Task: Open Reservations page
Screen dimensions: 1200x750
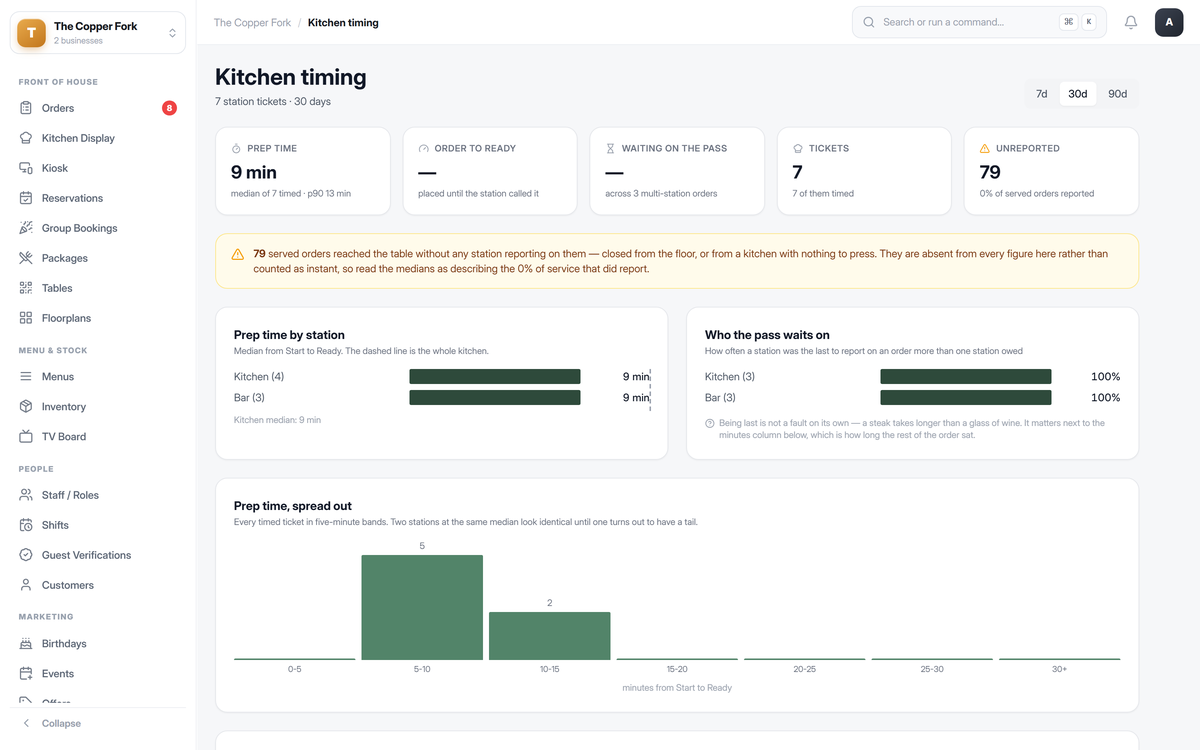Action: [x=98, y=198]
